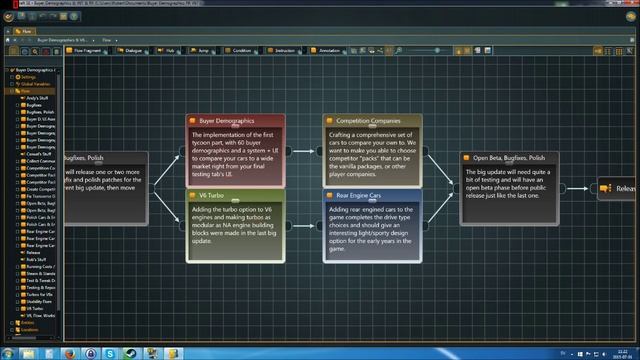Open Steam from the Windows taskbar
The width and height of the screenshot is (640, 360).
click(131, 353)
